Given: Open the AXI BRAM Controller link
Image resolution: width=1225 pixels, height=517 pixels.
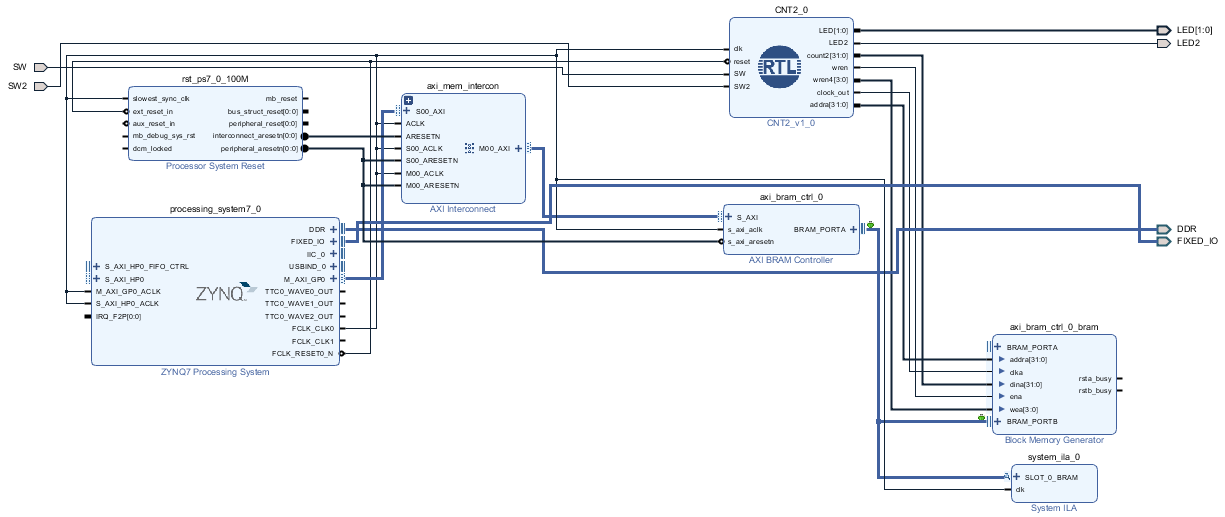Looking at the screenshot, I should tap(791, 260).
